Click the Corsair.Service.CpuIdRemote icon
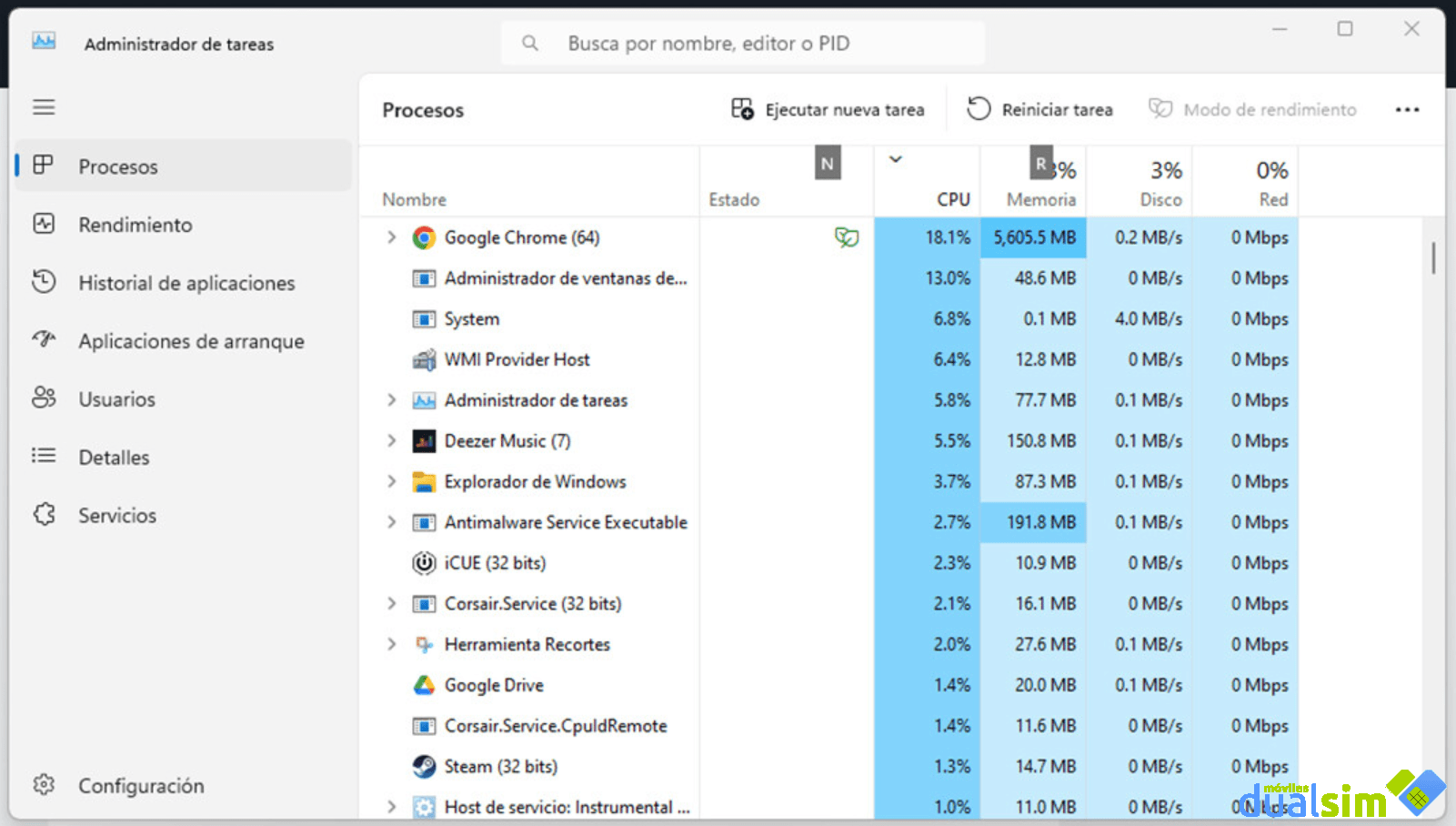Viewport: 1456px width, 826px height. (x=424, y=726)
